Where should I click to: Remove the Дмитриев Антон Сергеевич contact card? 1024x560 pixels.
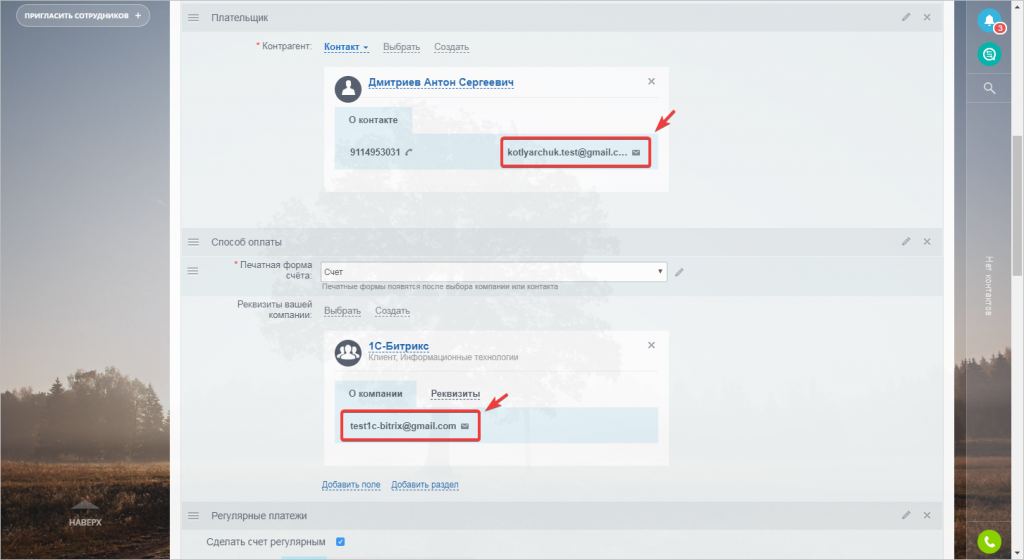[651, 82]
